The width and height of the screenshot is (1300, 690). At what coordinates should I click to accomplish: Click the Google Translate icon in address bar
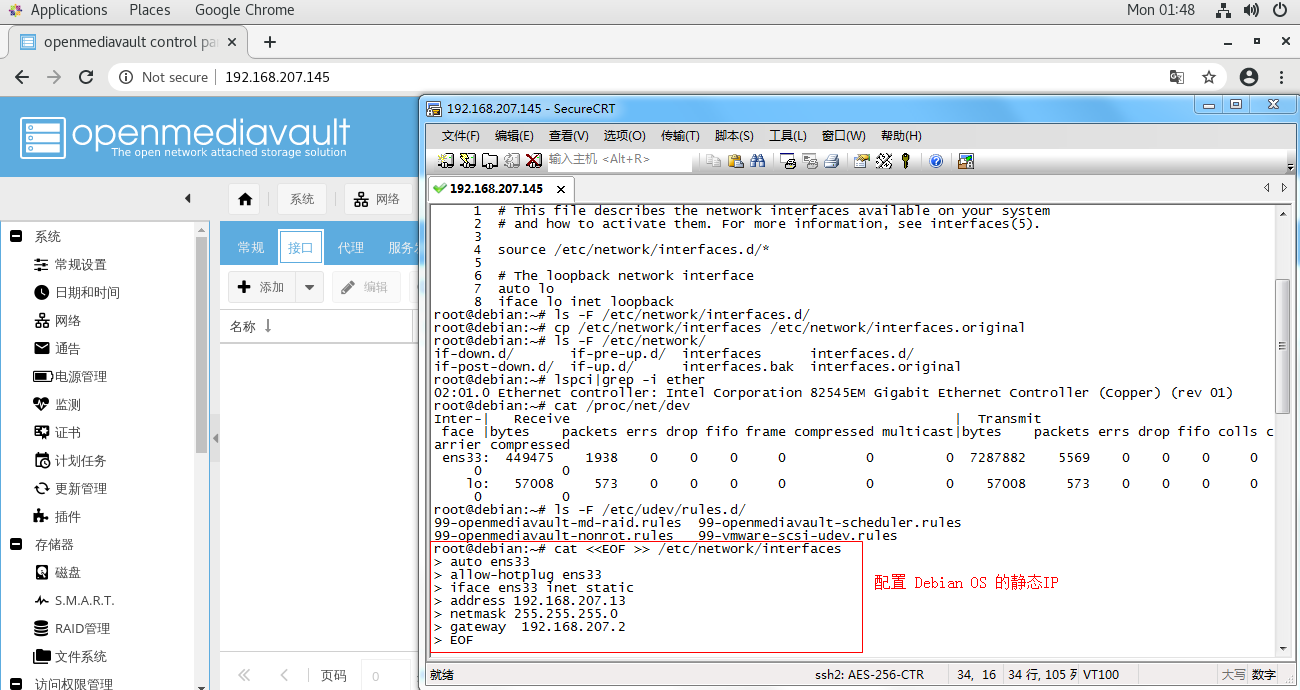coord(1177,77)
